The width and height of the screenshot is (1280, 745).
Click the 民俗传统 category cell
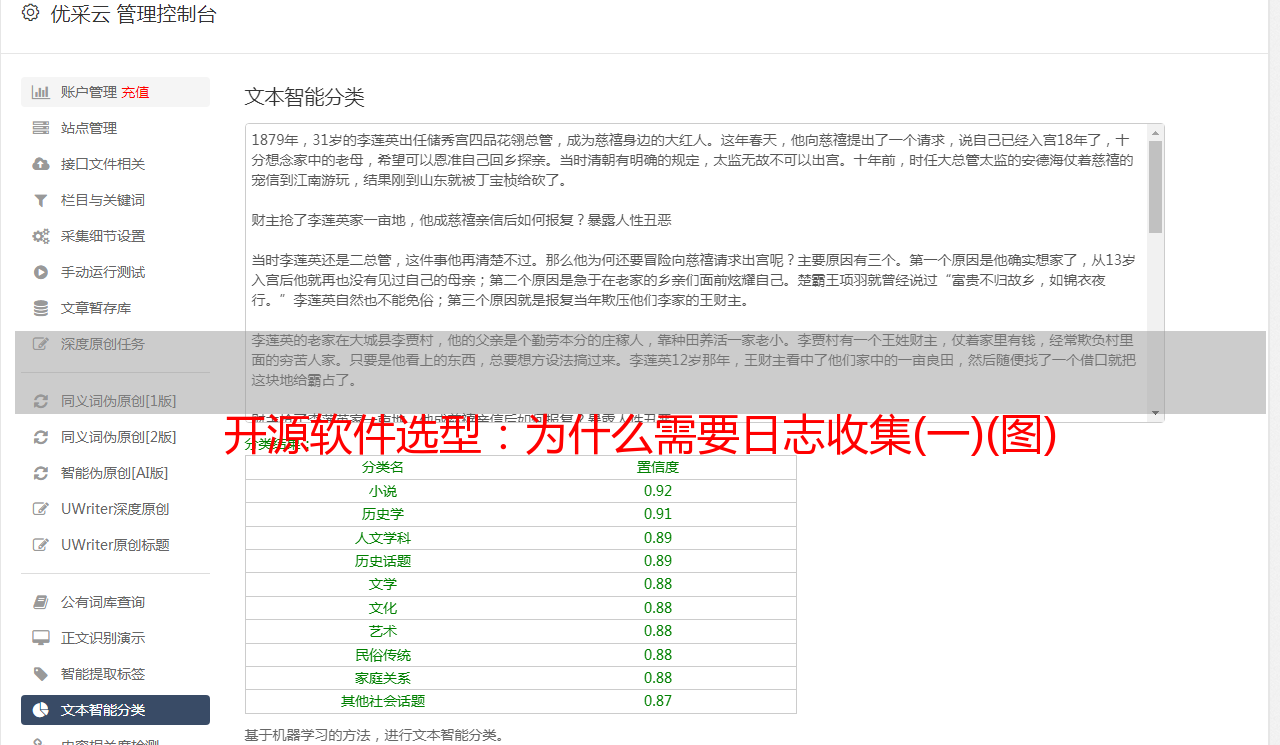[383, 655]
